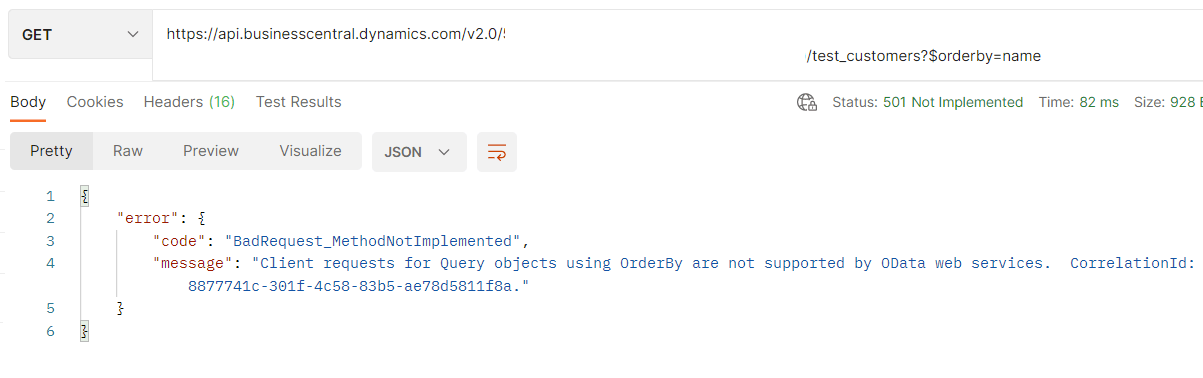Viewport: 1203px width, 378px height.
Task: Select the Preview view
Action: (211, 151)
